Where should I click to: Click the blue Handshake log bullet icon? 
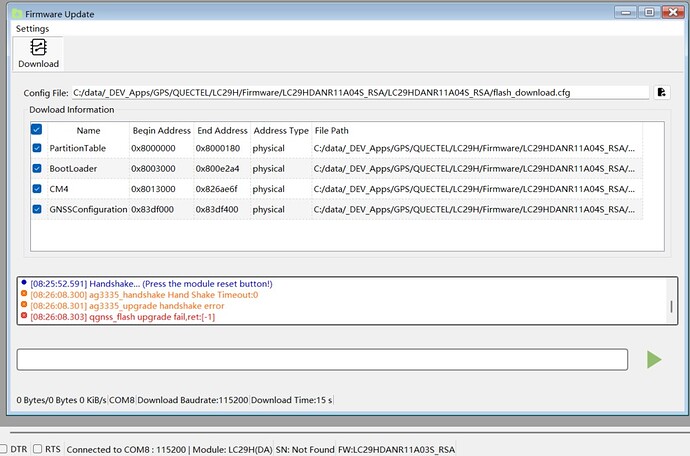tap(23, 284)
